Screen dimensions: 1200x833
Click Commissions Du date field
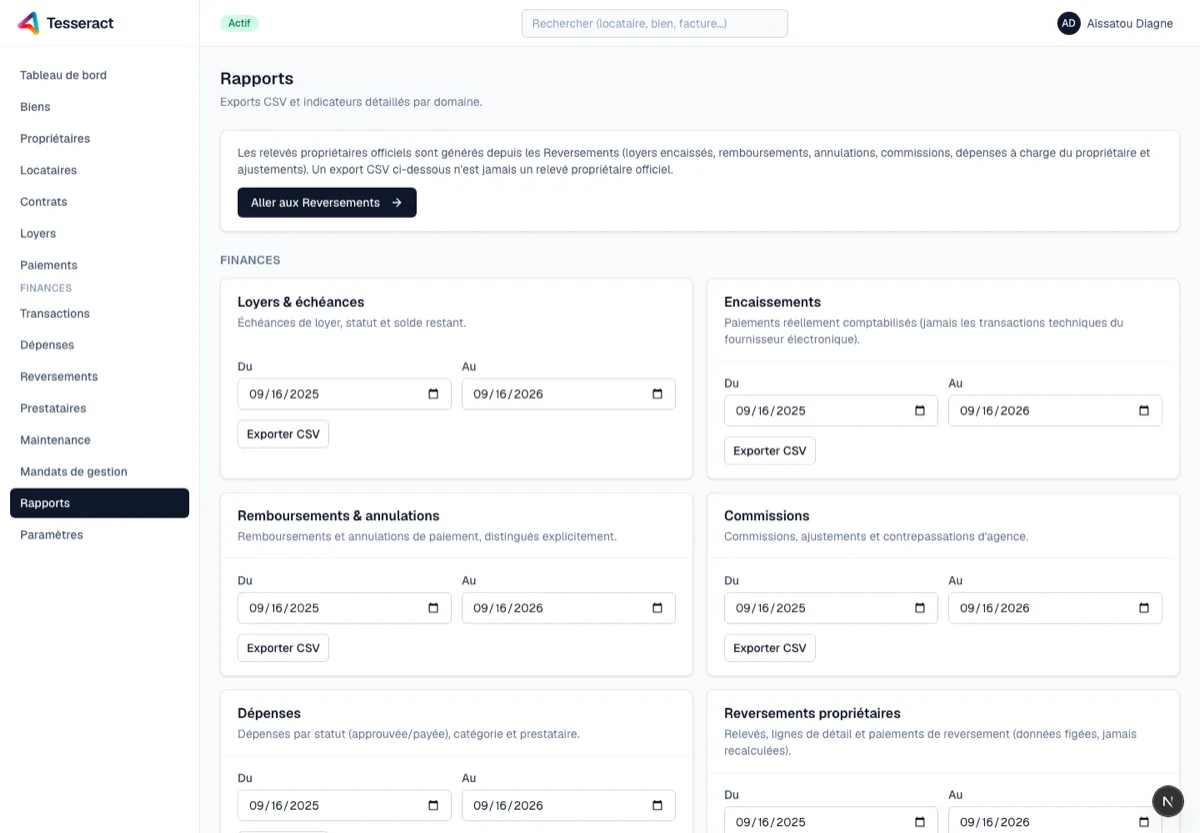[x=831, y=608]
